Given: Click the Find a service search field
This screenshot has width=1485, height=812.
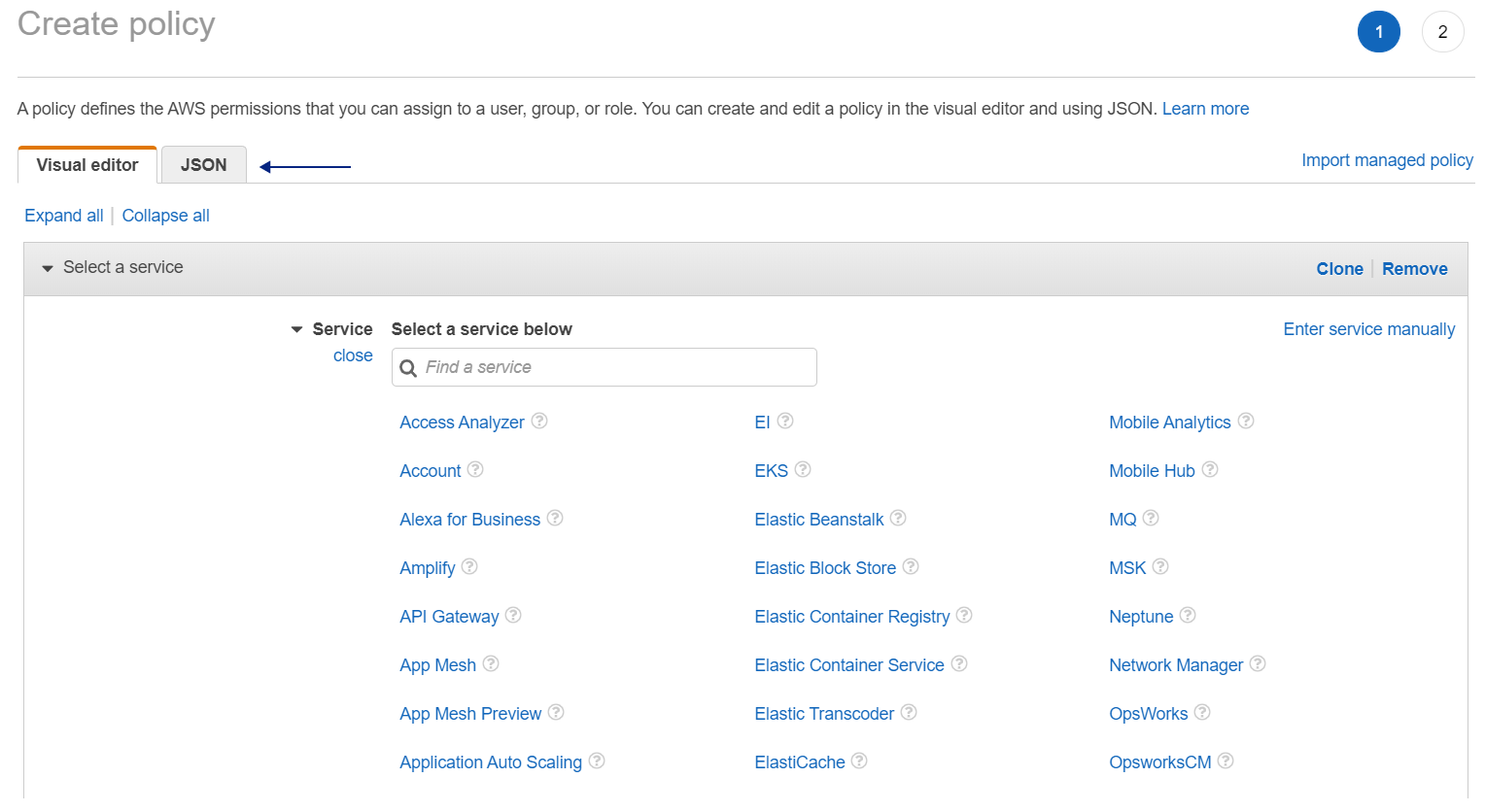Looking at the screenshot, I should coord(604,367).
